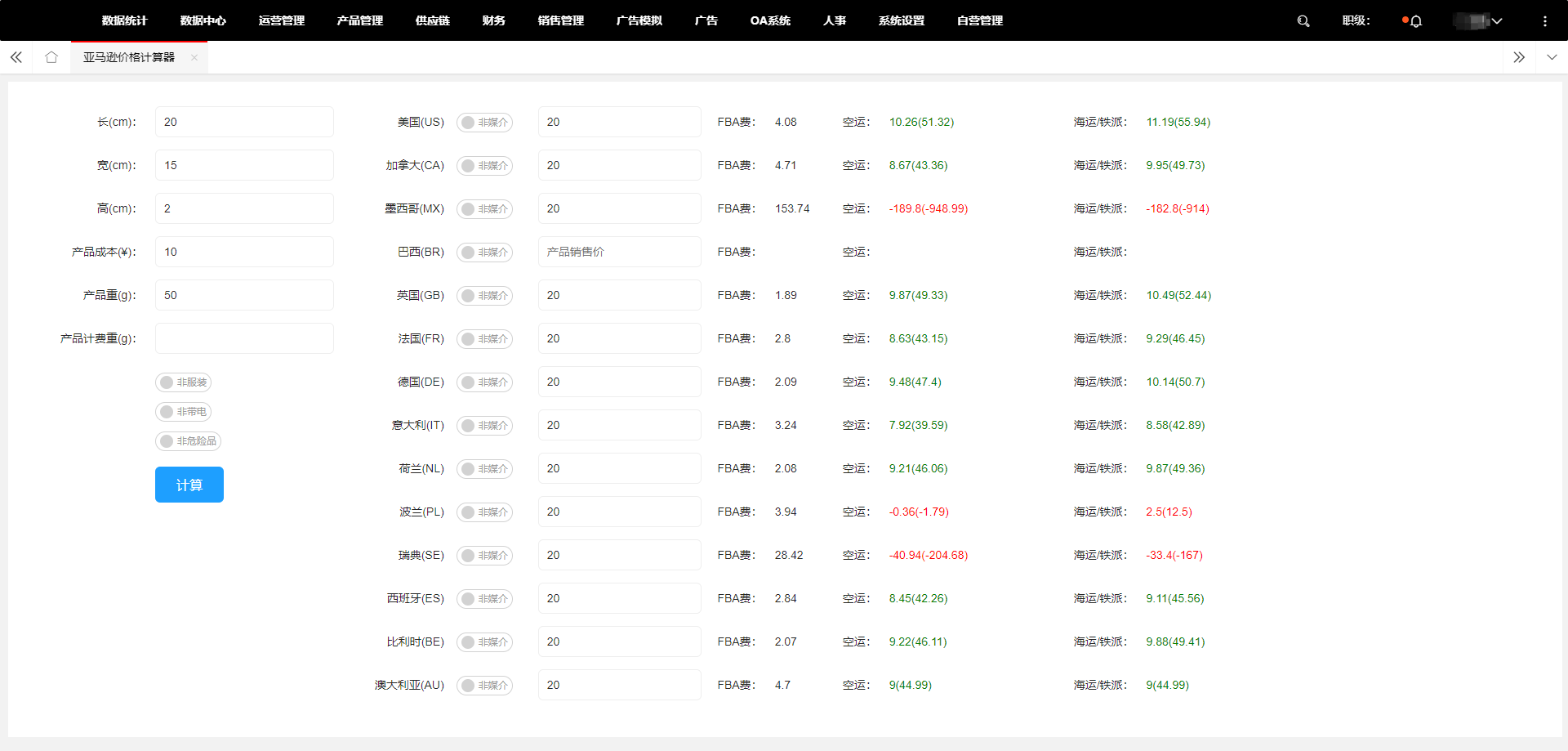The height and width of the screenshot is (751, 1568).
Task: Focus the 巴西(BR) 产品销售价 input
Action: (619, 252)
